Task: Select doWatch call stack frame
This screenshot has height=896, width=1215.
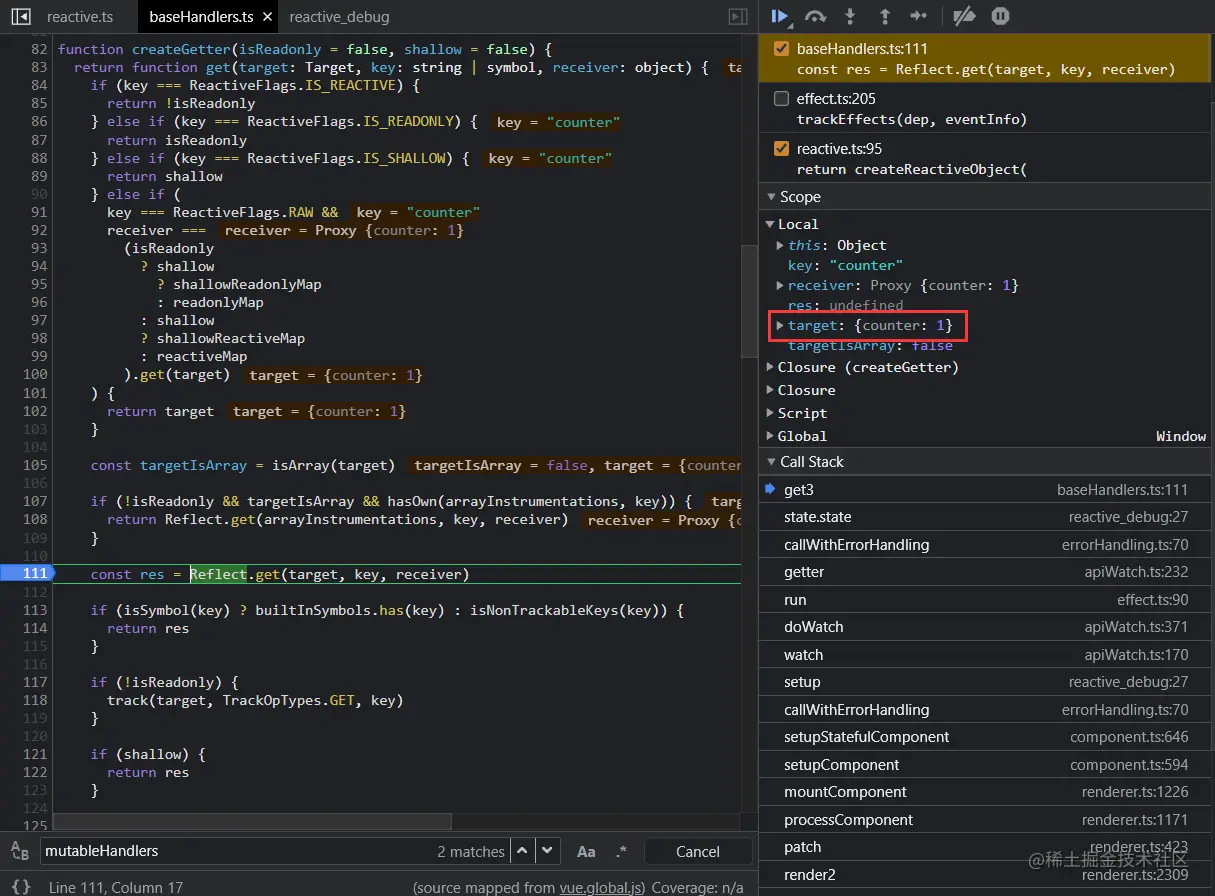Action: tap(986, 627)
